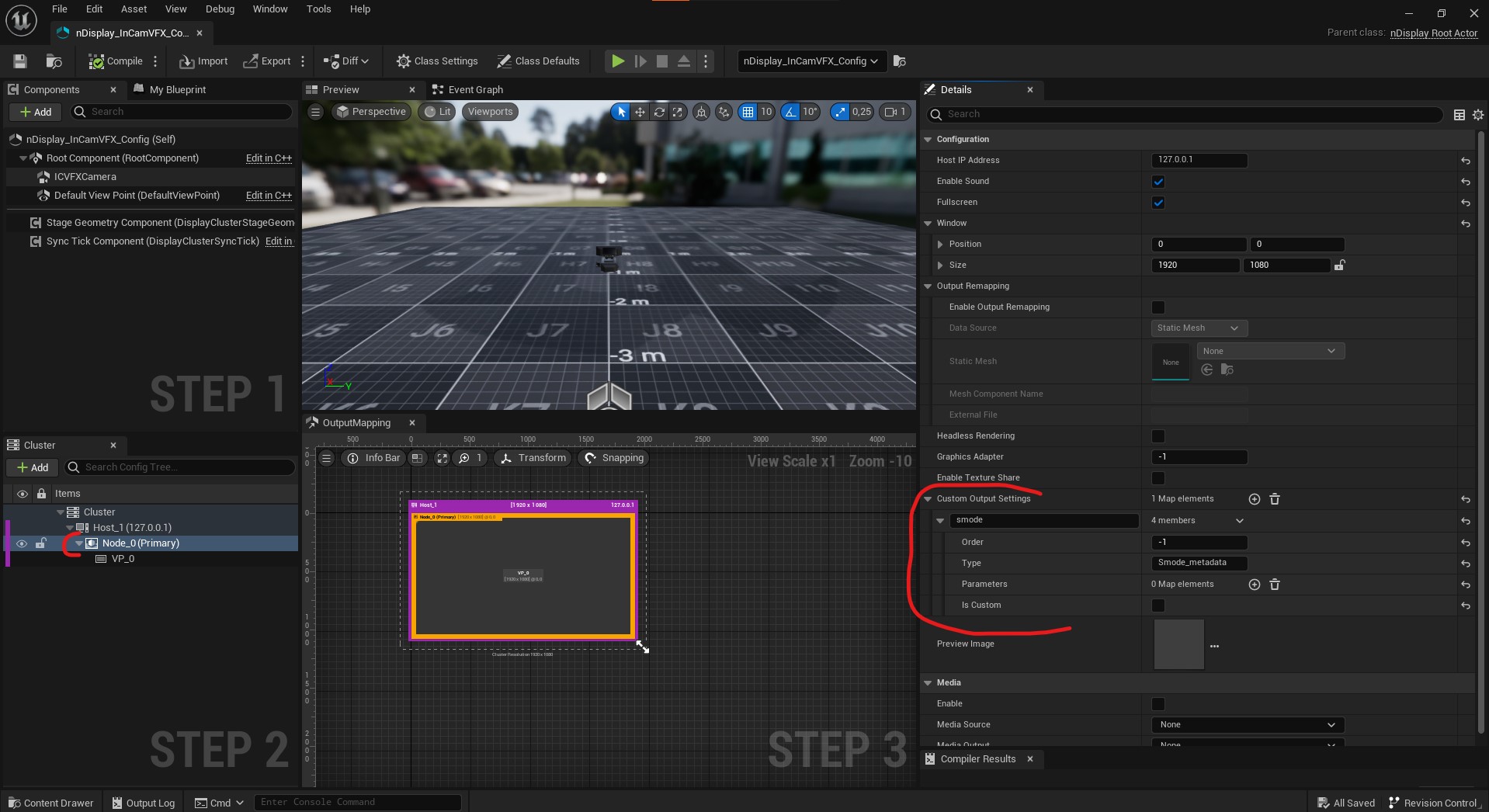
Task: Open the Media Source dropdown
Action: pyautogui.click(x=1247, y=725)
